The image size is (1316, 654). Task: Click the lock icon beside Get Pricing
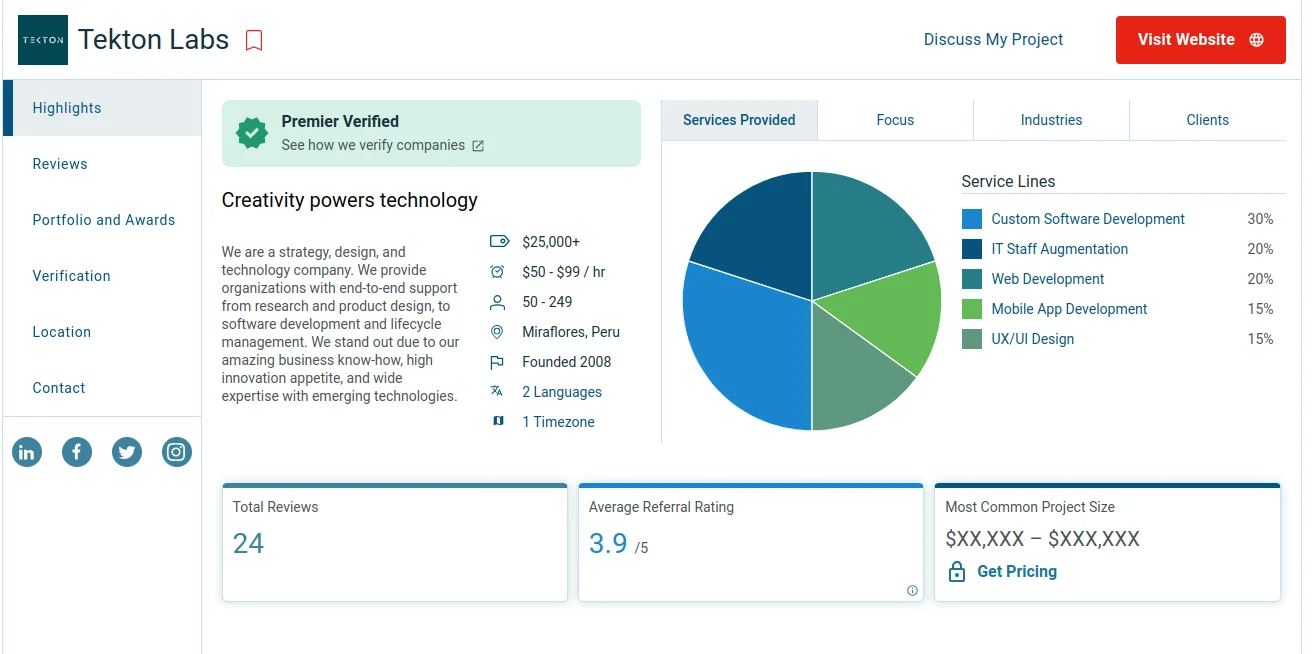click(957, 572)
